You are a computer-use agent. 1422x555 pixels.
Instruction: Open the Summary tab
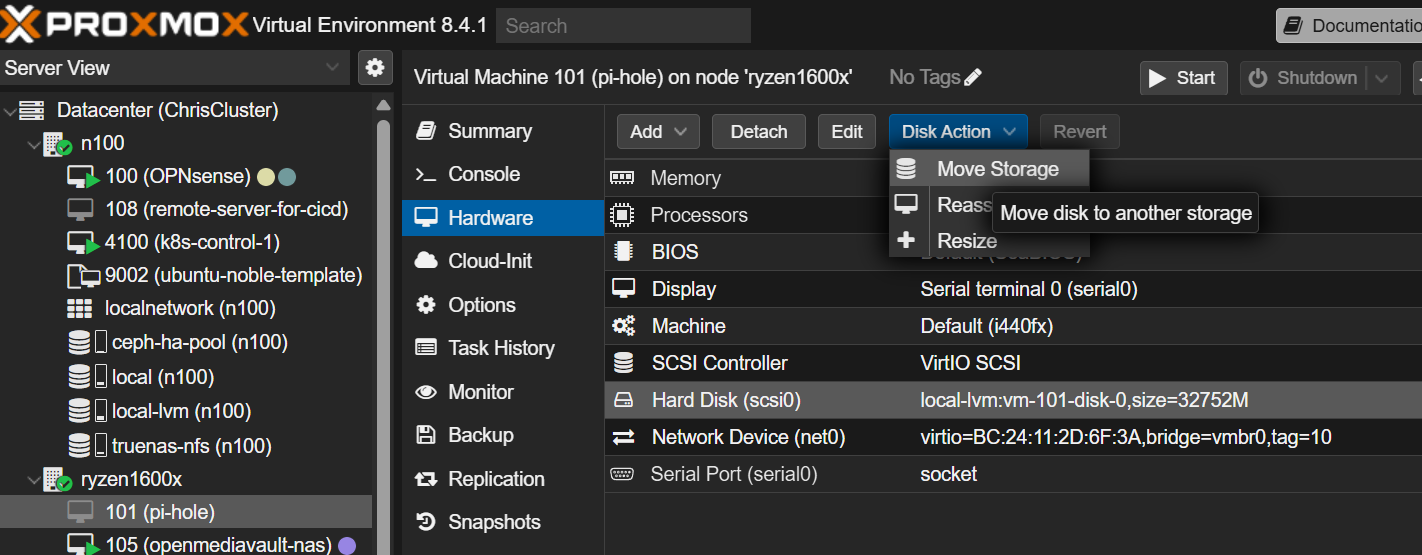pyautogui.click(x=503, y=131)
